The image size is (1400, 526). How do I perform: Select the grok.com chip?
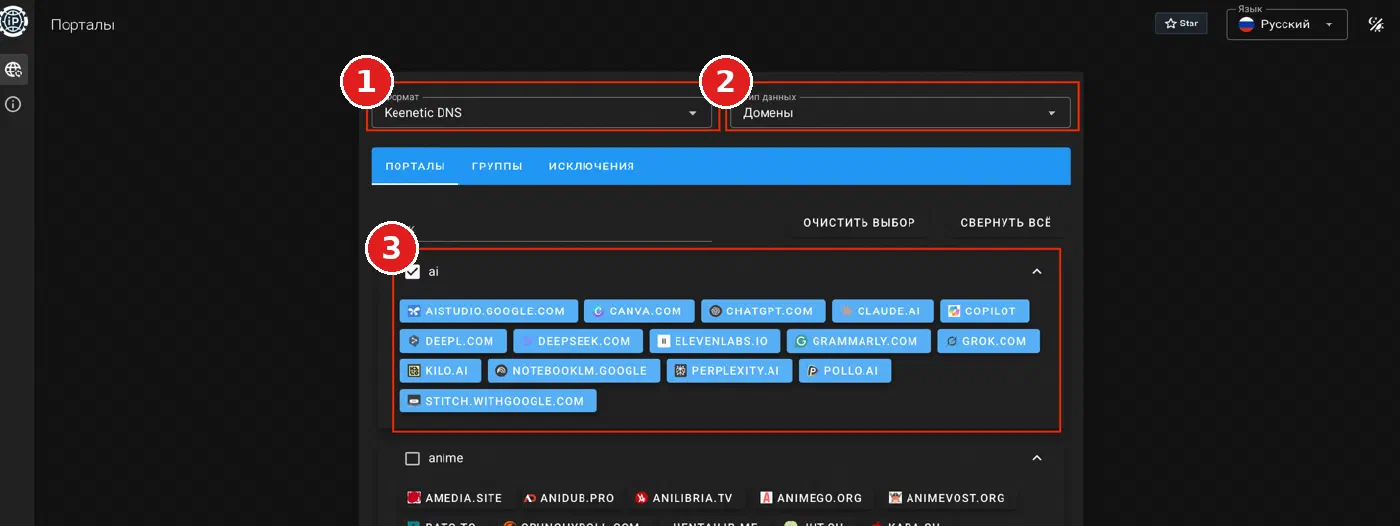(x=988, y=341)
